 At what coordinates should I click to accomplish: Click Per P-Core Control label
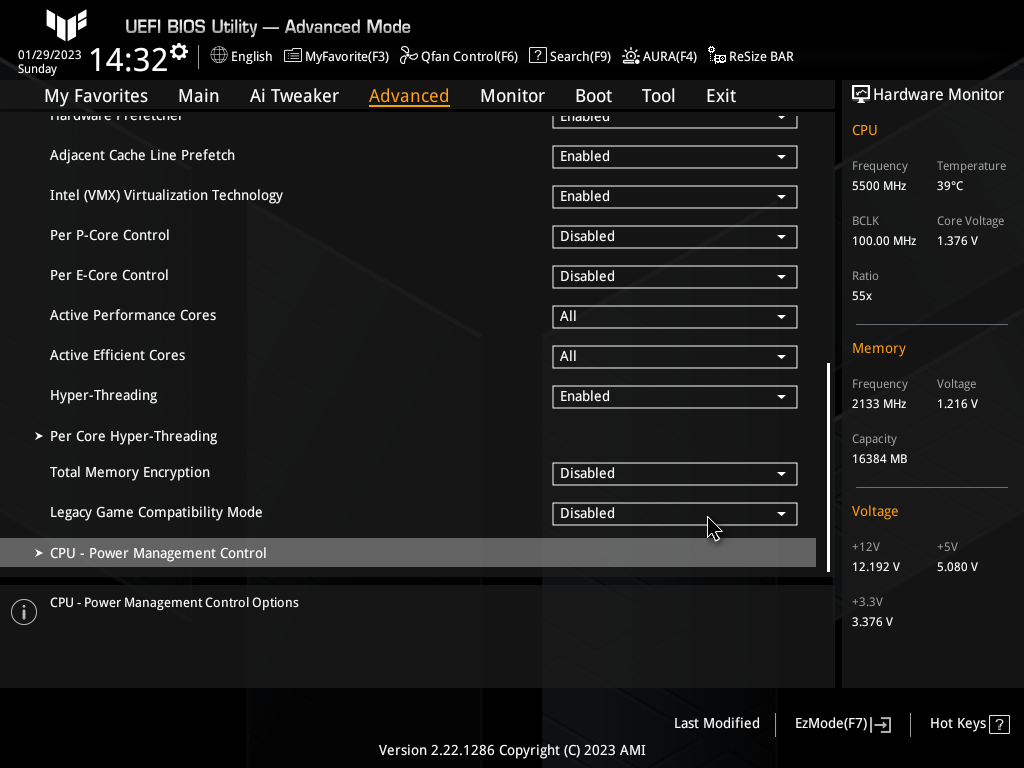click(x=110, y=235)
